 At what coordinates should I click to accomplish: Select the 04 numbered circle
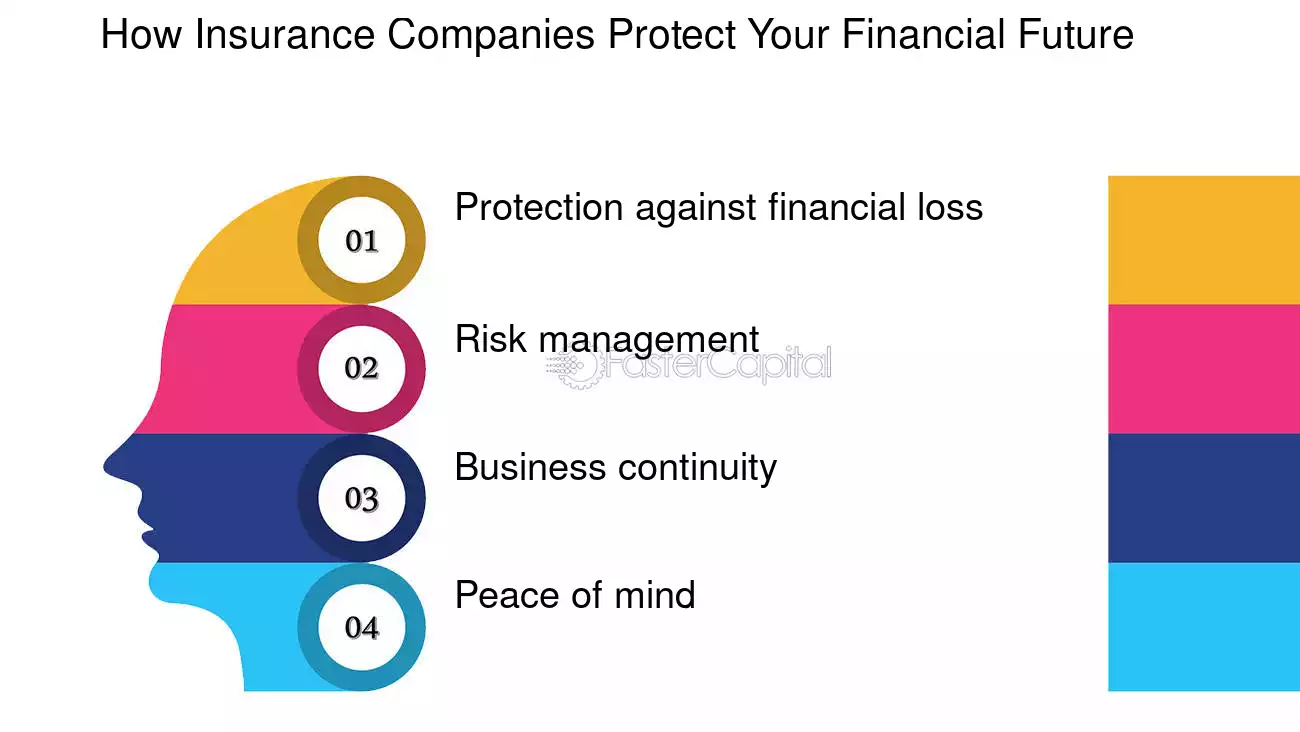pos(361,627)
